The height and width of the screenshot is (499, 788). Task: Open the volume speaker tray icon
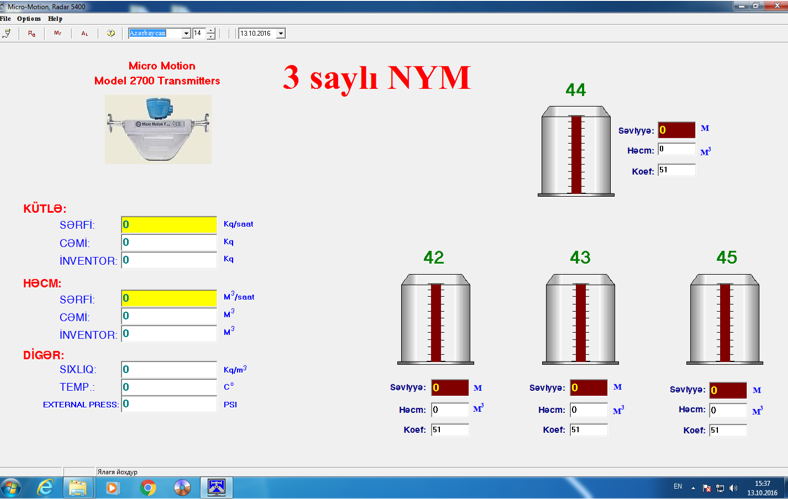click(x=733, y=488)
